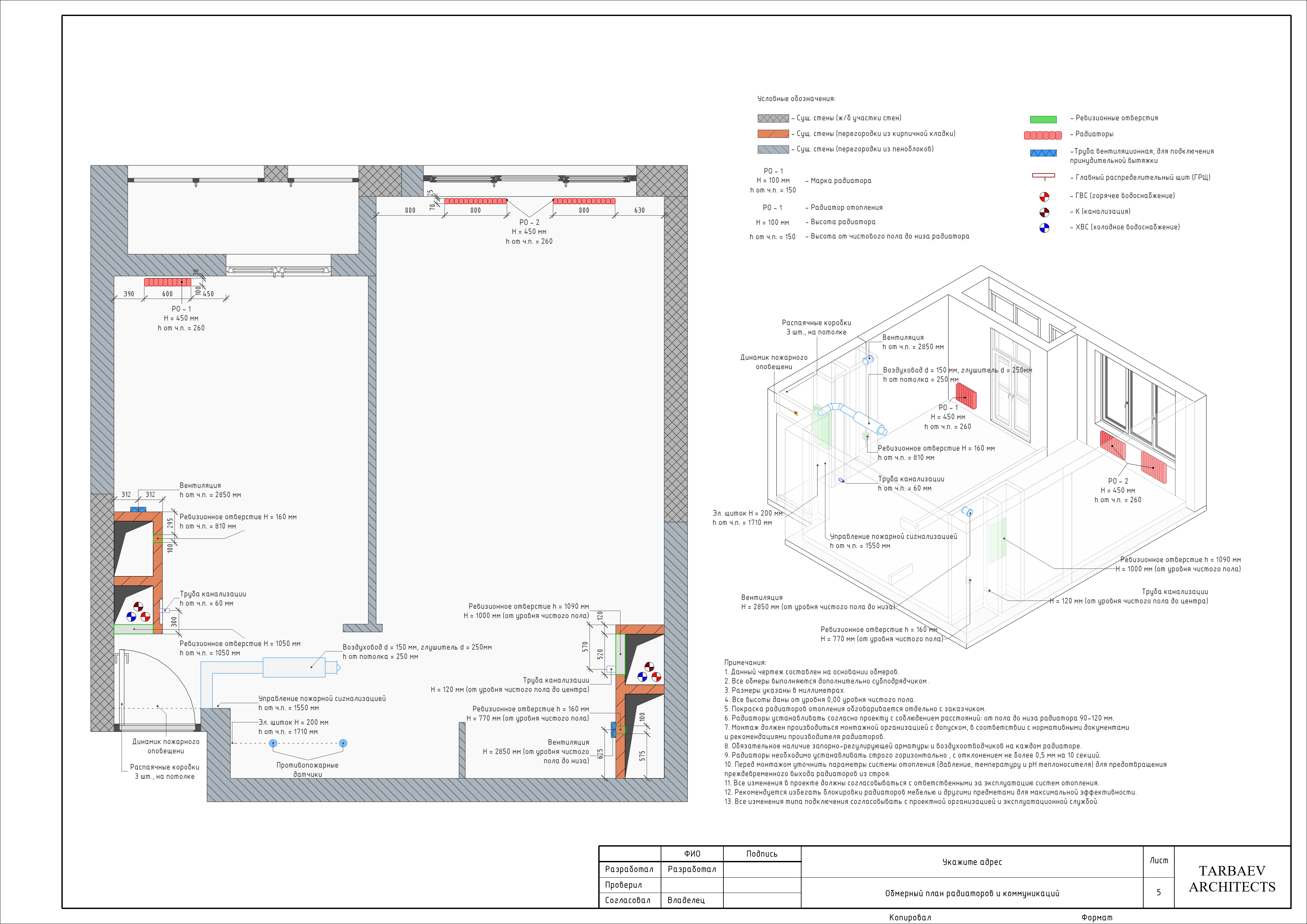The image size is (1307, 924).
Task: Click the blue ventilation pipe legend swatch
Action: [x=1043, y=153]
